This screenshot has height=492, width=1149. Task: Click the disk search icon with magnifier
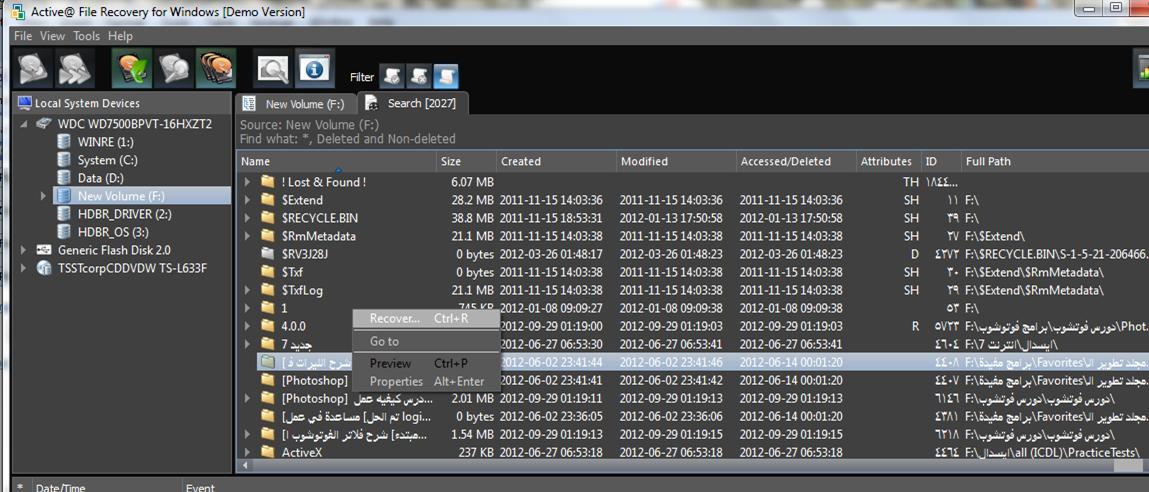coord(173,69)
